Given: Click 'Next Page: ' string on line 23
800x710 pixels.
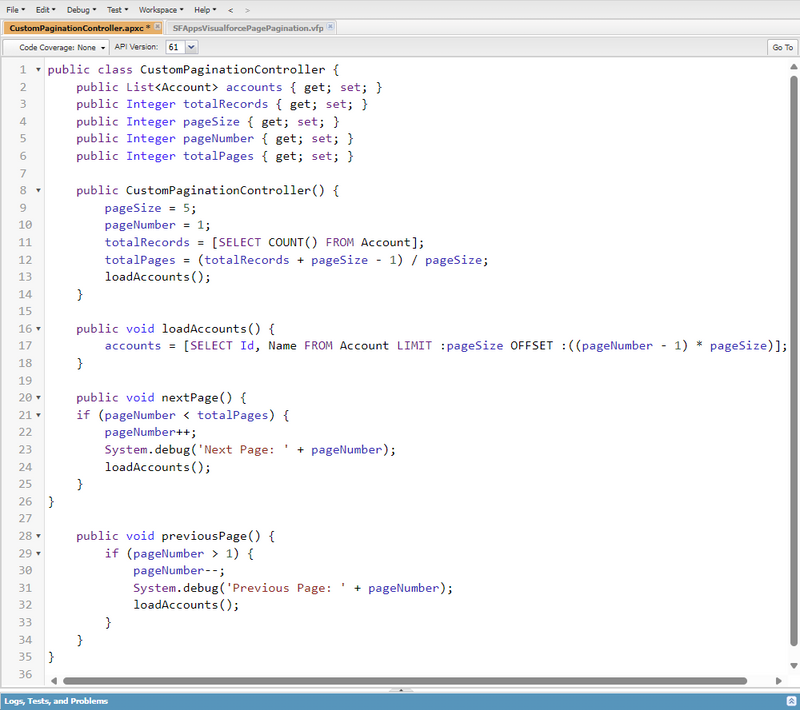Looking at the screenshot, I should tap(243, 449).
